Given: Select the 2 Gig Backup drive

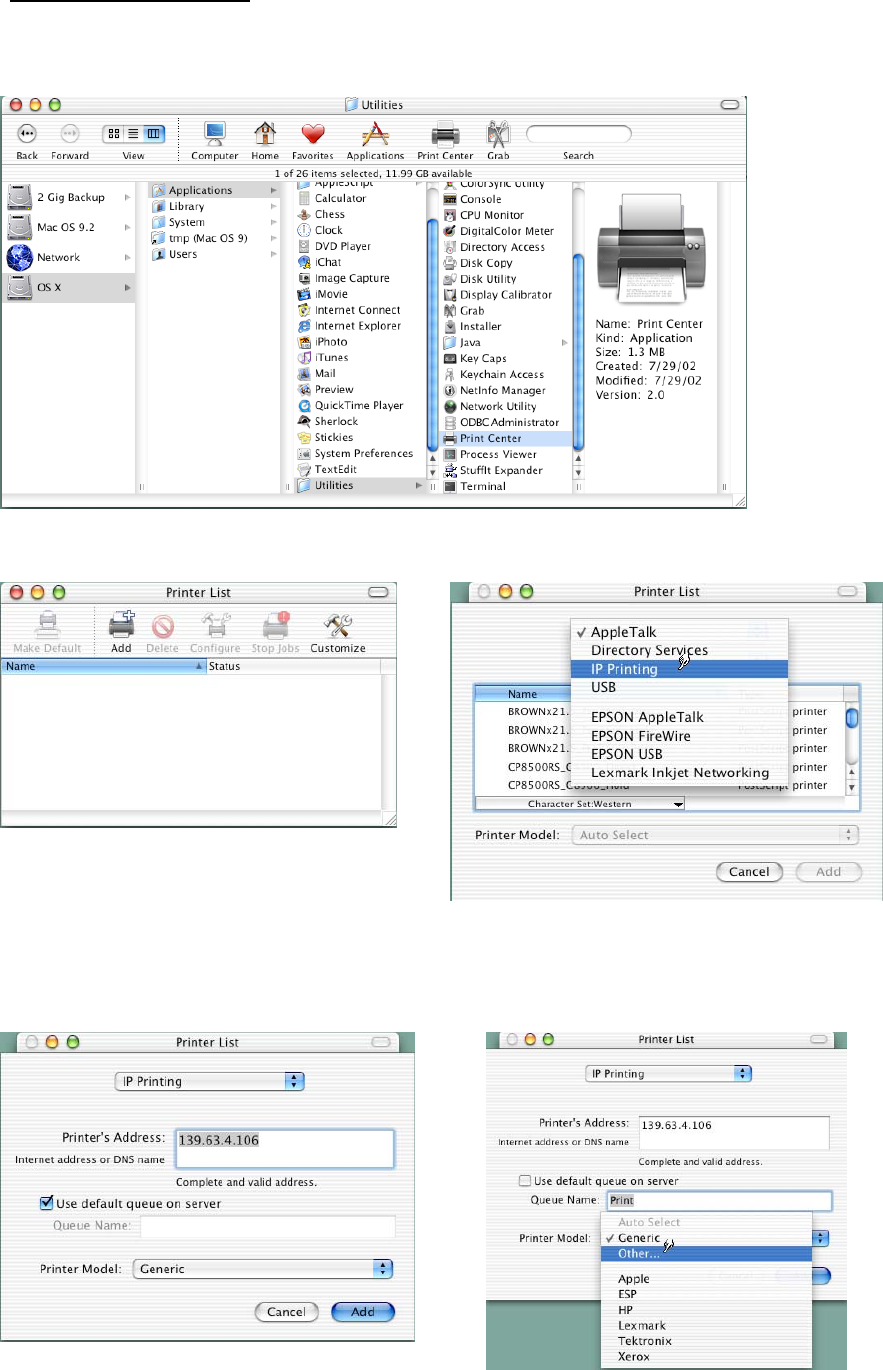Looking at the screenshot, I should [x=69, y=197].
